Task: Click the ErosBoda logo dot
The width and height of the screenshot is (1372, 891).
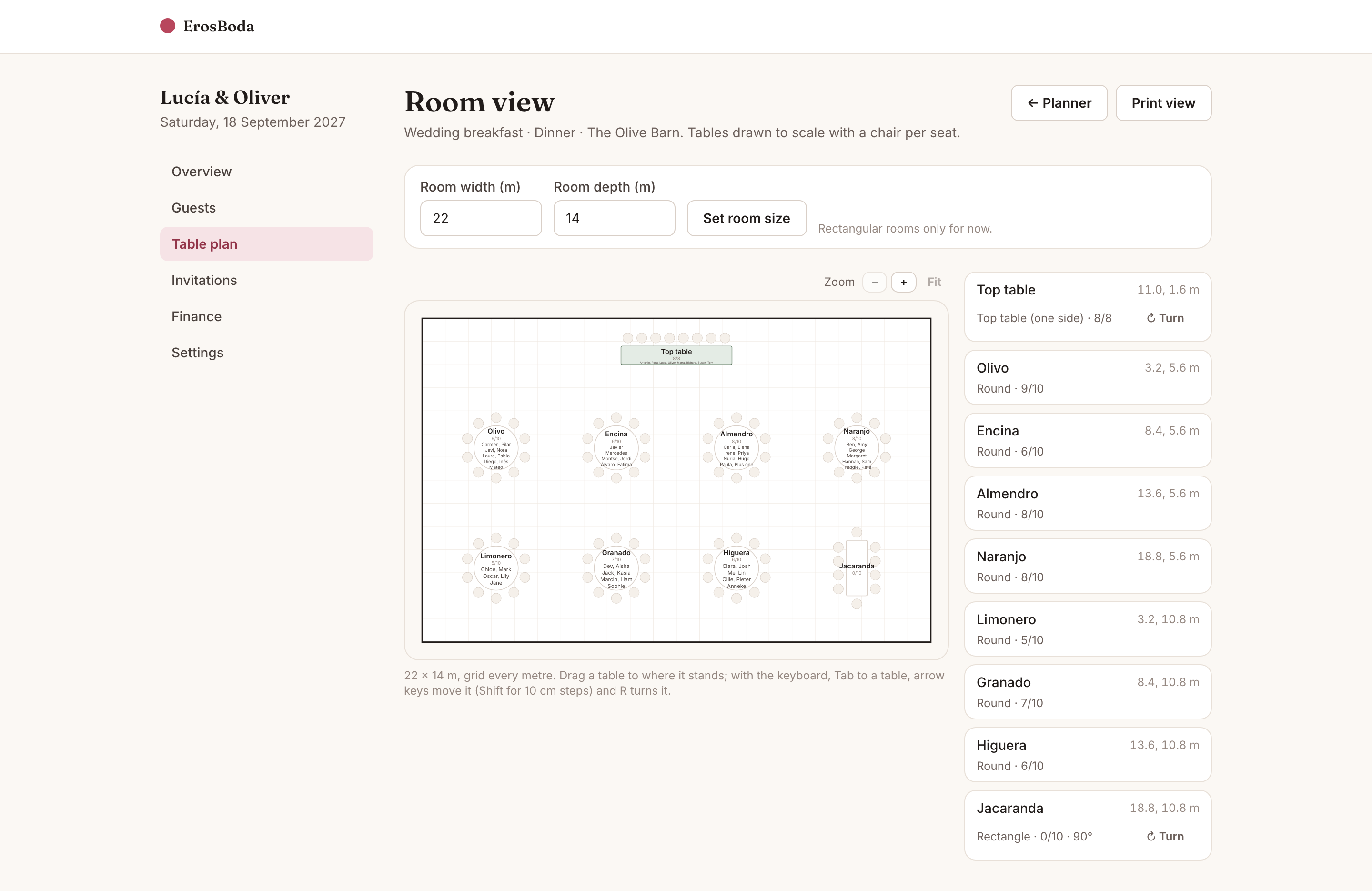Action: [x=168, y=26]
